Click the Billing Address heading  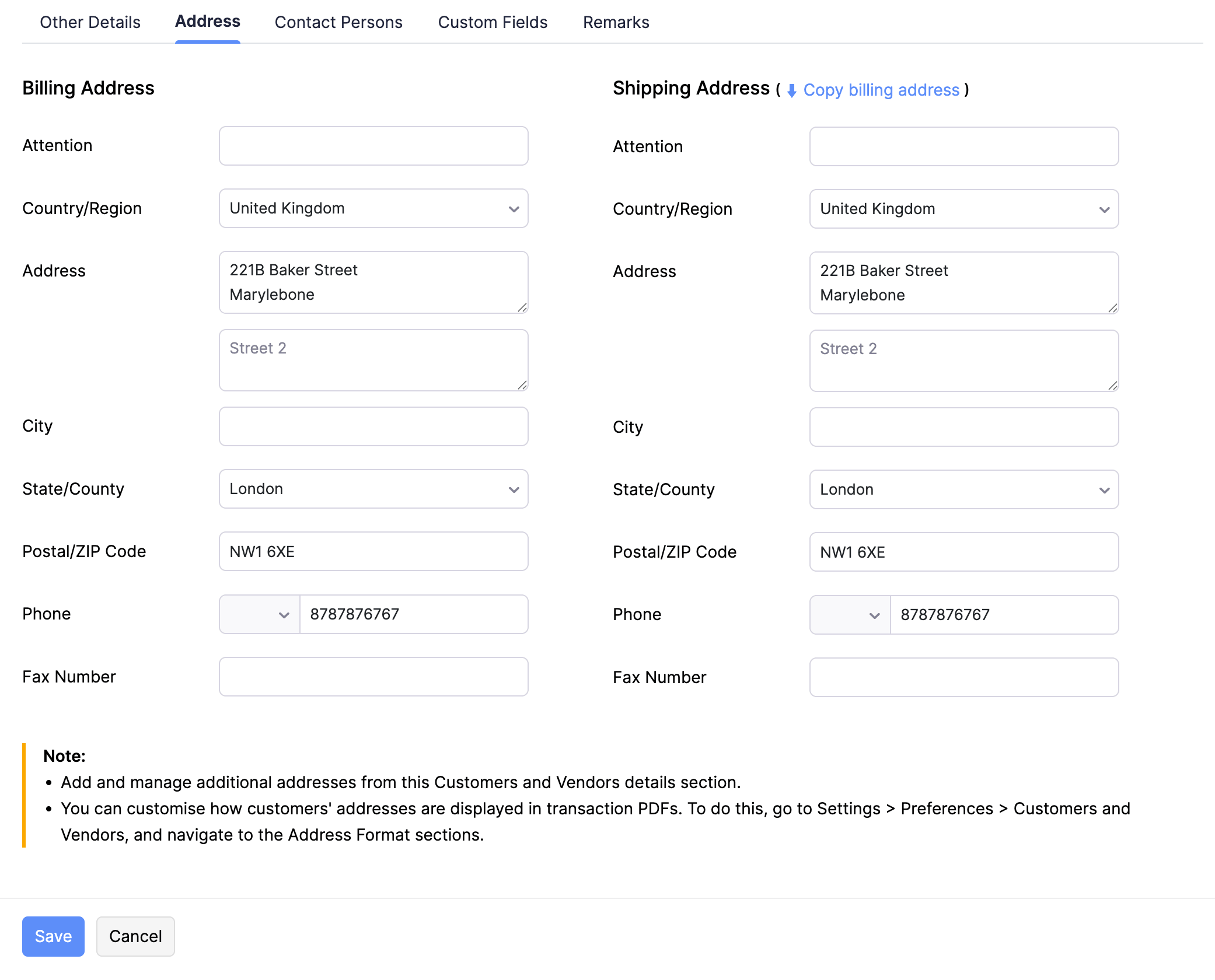pos(88,88)
